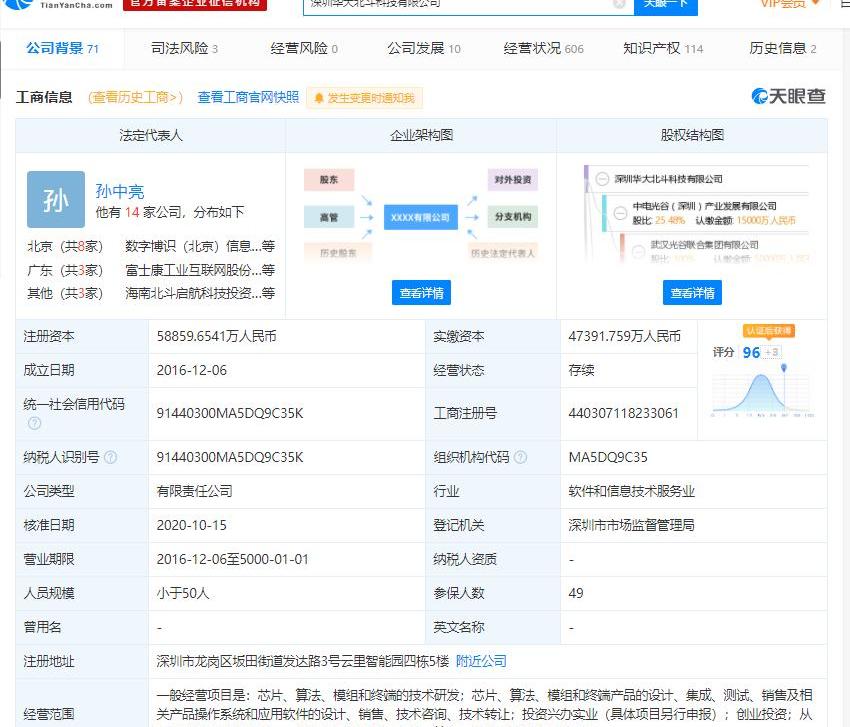Click the 注册地址 address text
The image size is (850, 727).
[x=302, y=661]
